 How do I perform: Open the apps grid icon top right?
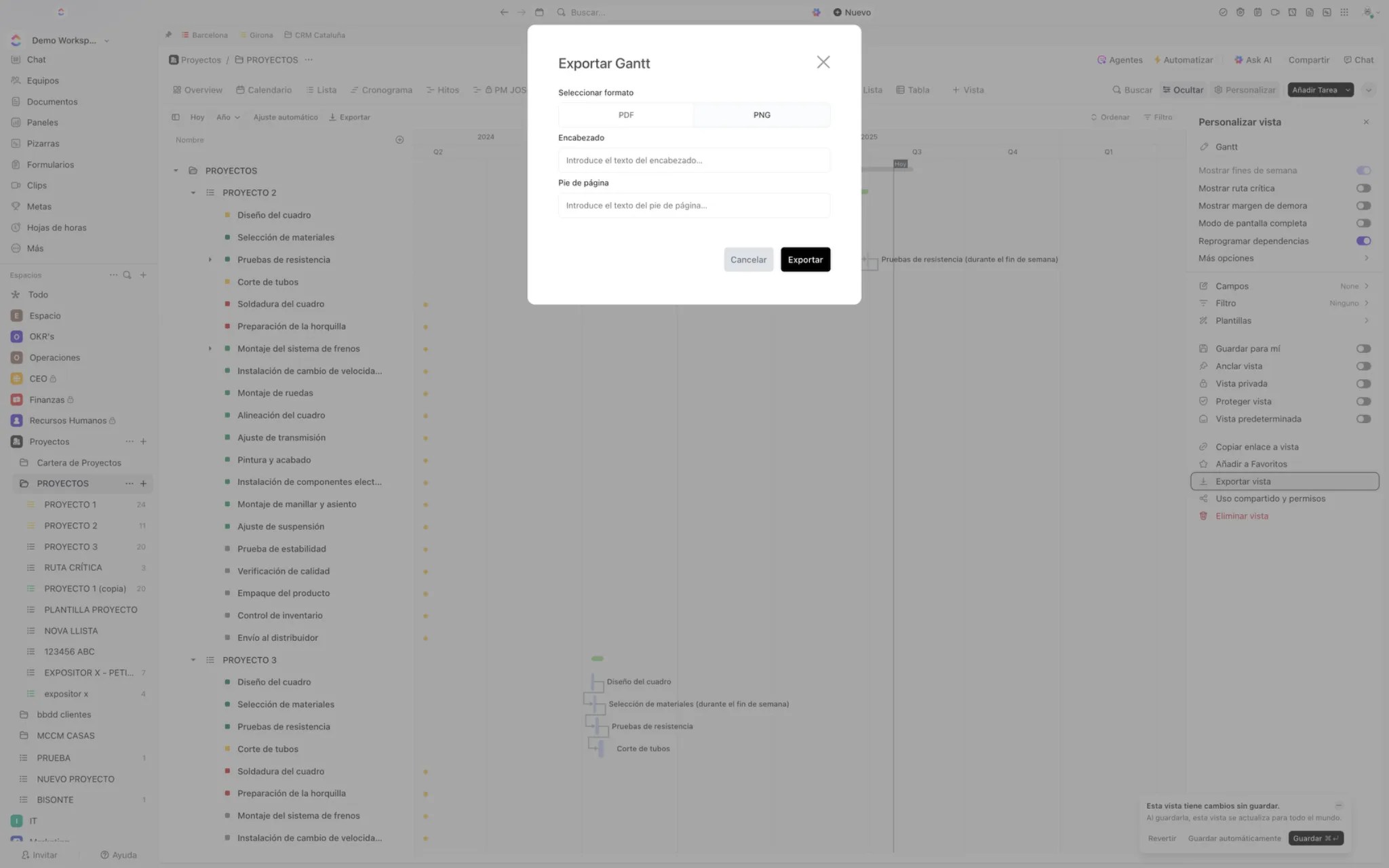tap(1346, 12)
